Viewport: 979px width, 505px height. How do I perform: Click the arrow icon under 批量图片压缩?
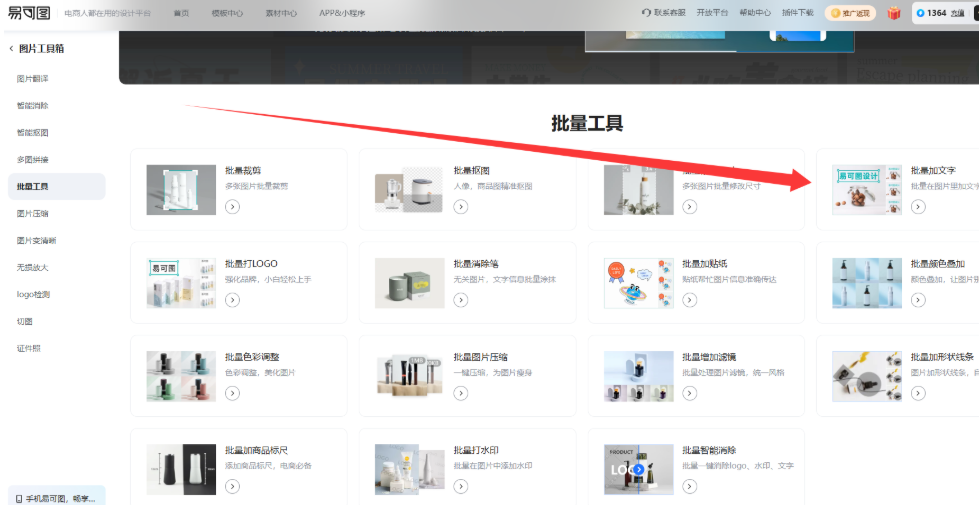(x=461, y=393)
